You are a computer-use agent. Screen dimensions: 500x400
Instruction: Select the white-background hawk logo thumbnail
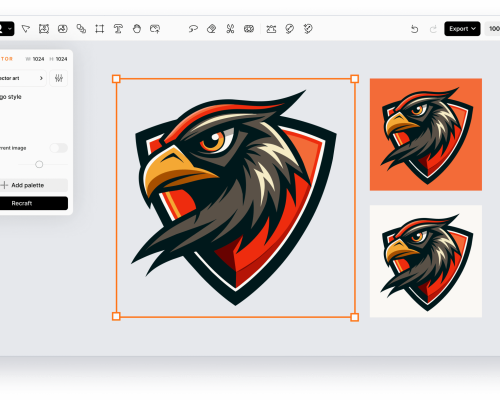426,261
